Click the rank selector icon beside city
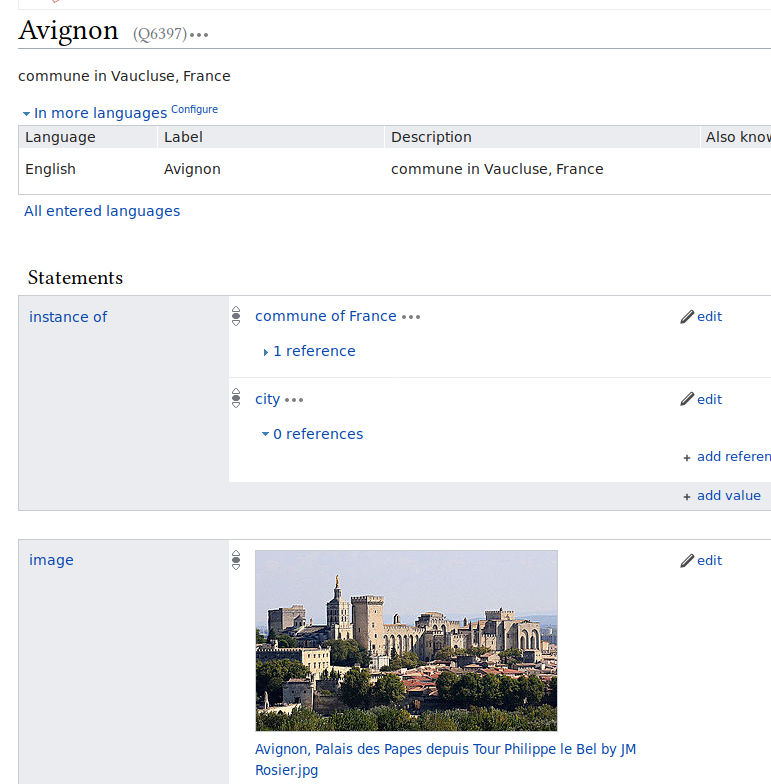 (236, 399)
